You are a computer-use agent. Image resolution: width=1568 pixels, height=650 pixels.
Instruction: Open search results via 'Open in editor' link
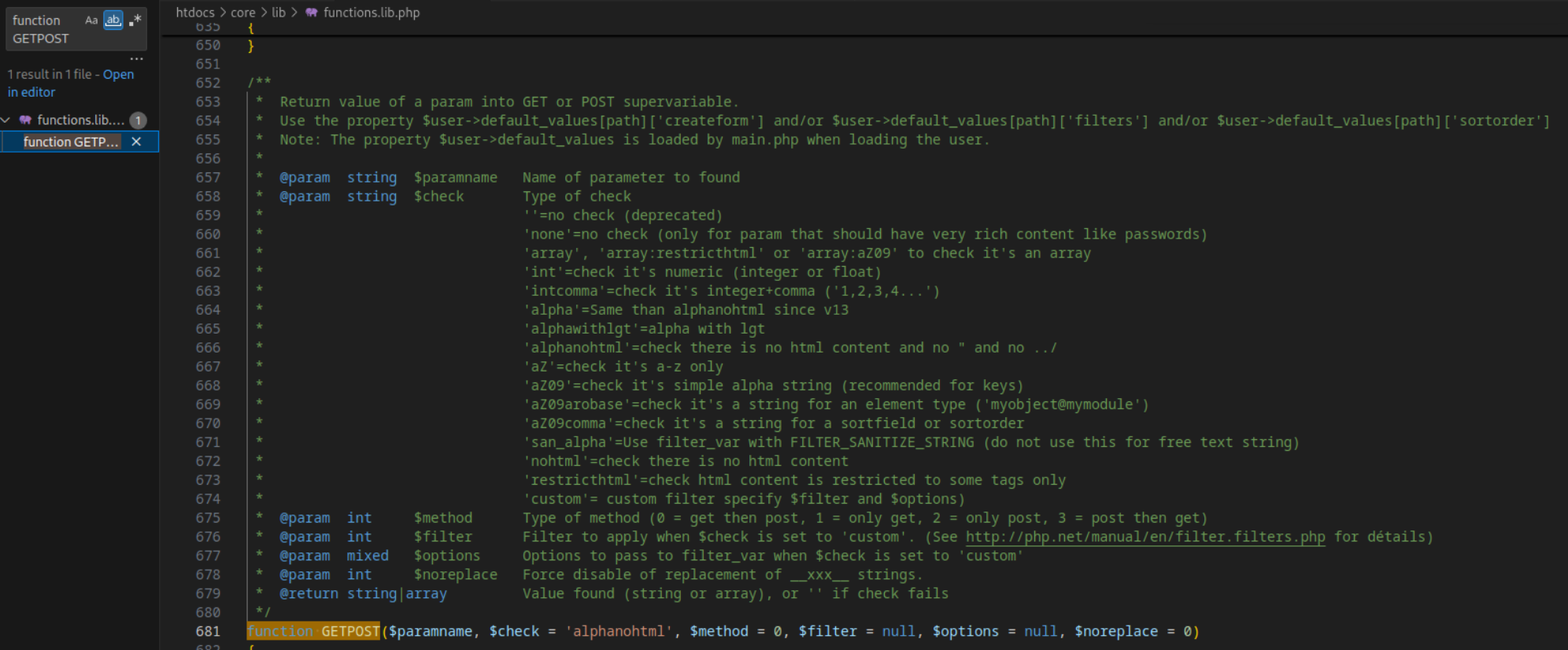pyautogui.click(x=71, y=83)
